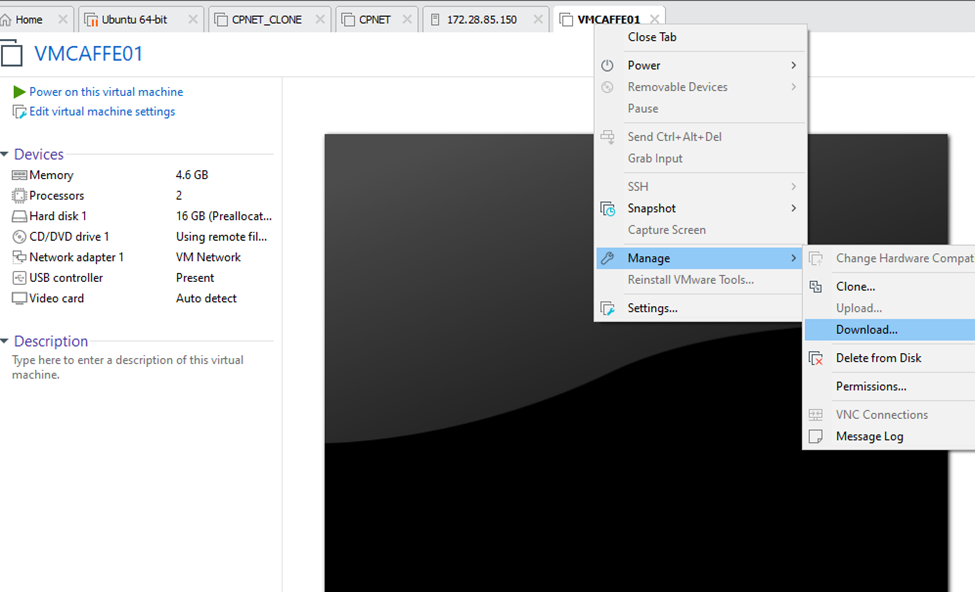Select the USB controller row label
The width and height of the screenshot is (975, 592).
67,278
